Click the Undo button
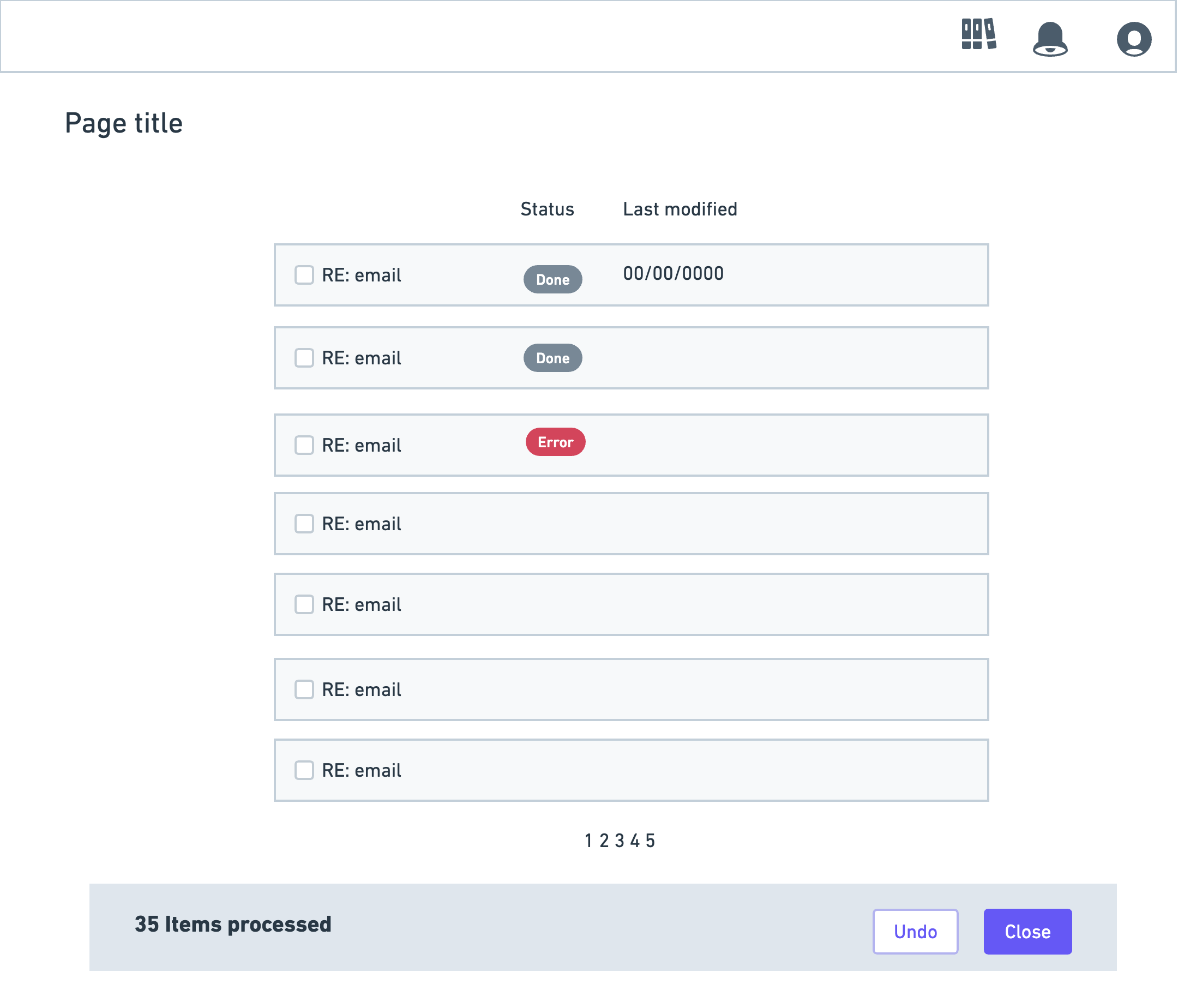 [915, 932]
